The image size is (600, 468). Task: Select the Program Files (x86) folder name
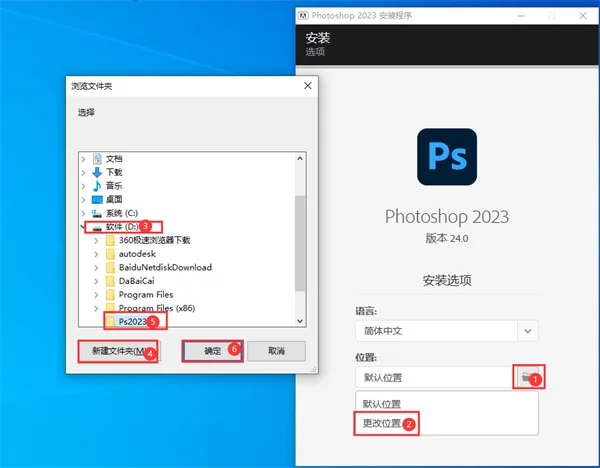(157, 308)
